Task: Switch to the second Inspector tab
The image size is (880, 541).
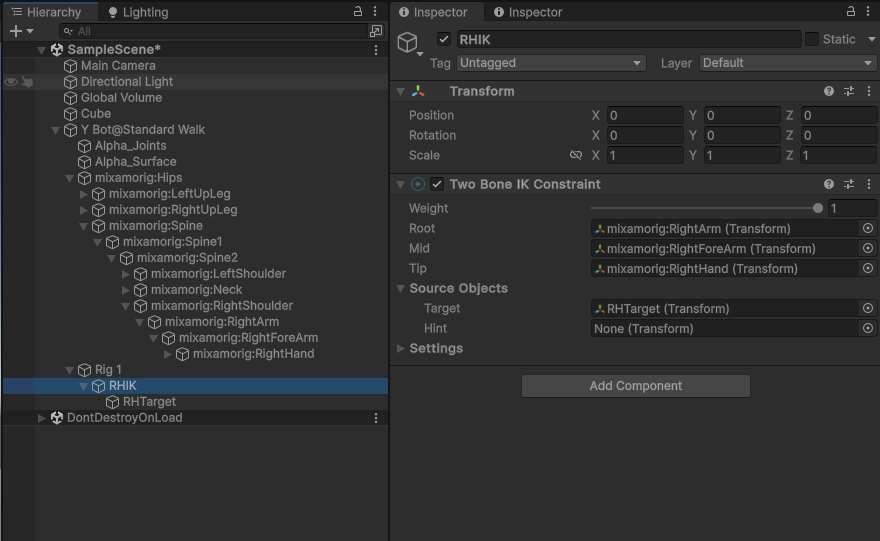Action: coord(527,12)
